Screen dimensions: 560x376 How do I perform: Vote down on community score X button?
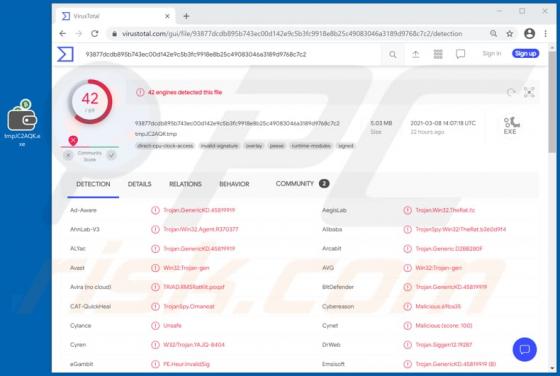click(68, 155)
